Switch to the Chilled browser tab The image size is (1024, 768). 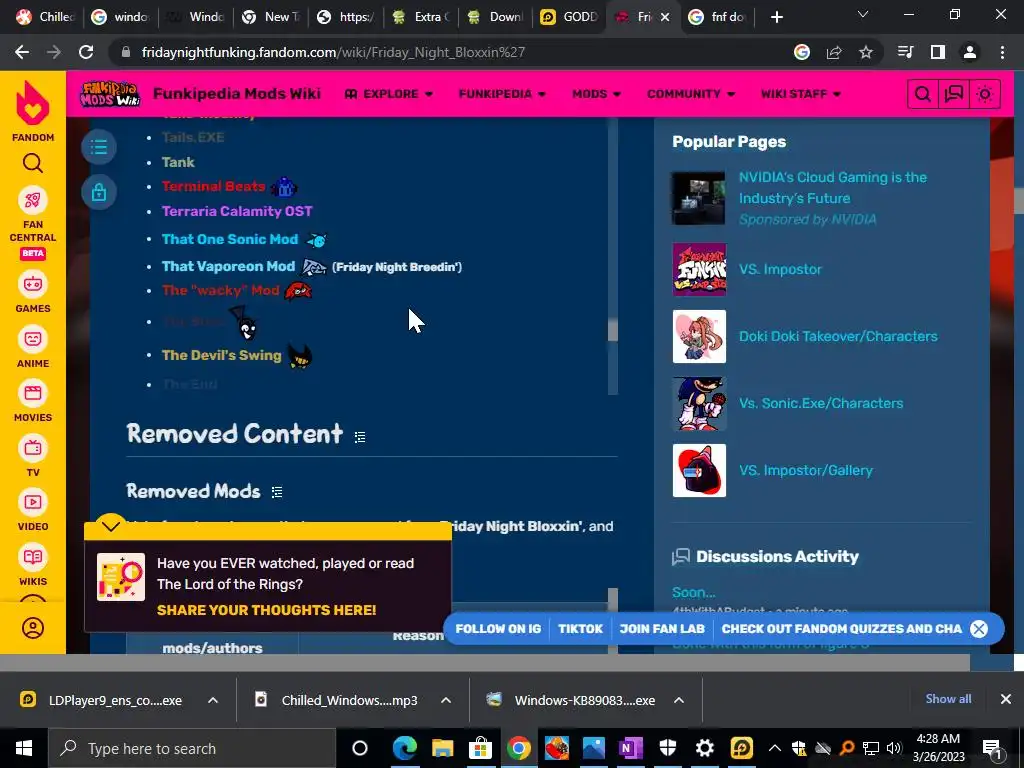click(44, 17)
